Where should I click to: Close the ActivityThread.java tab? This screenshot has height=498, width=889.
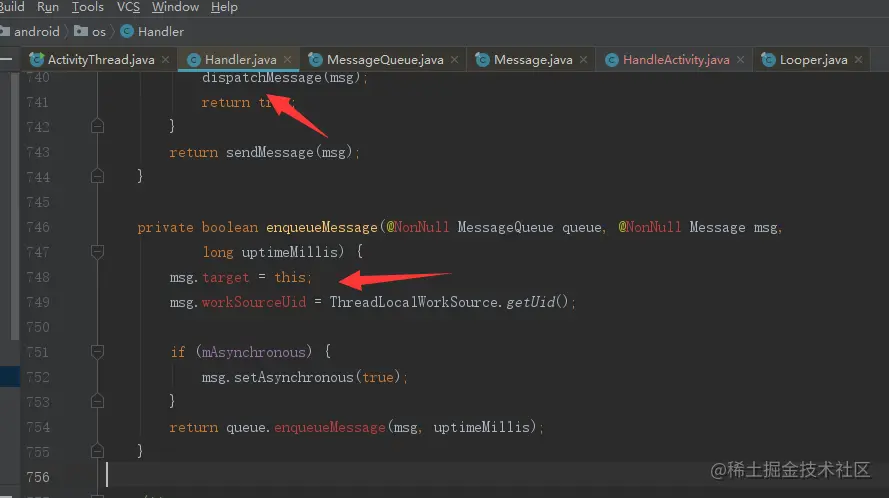pos(166,60)
